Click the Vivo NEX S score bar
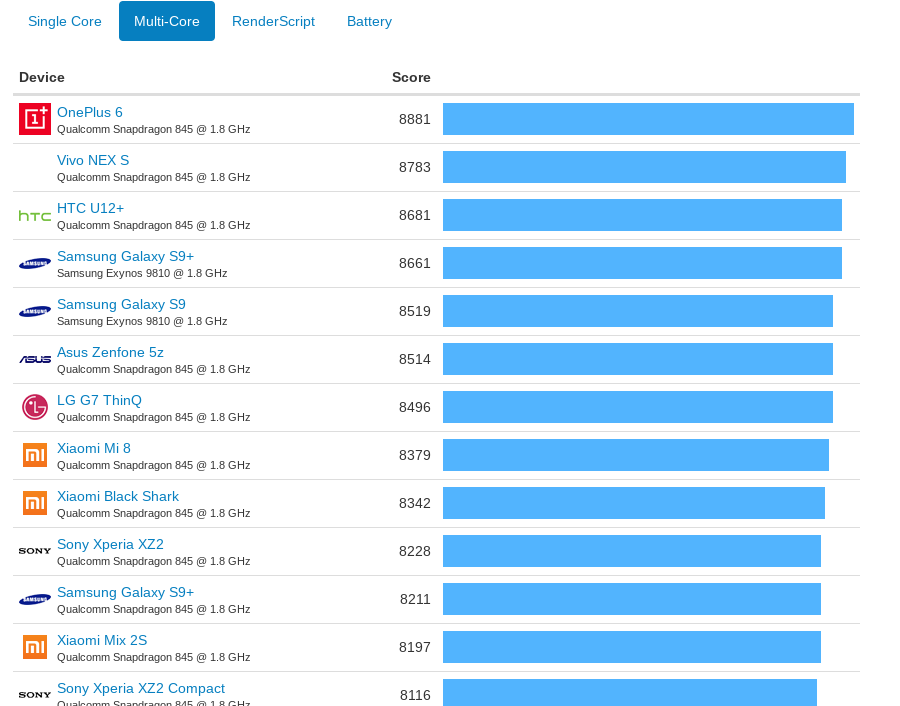 coord(645,168)
